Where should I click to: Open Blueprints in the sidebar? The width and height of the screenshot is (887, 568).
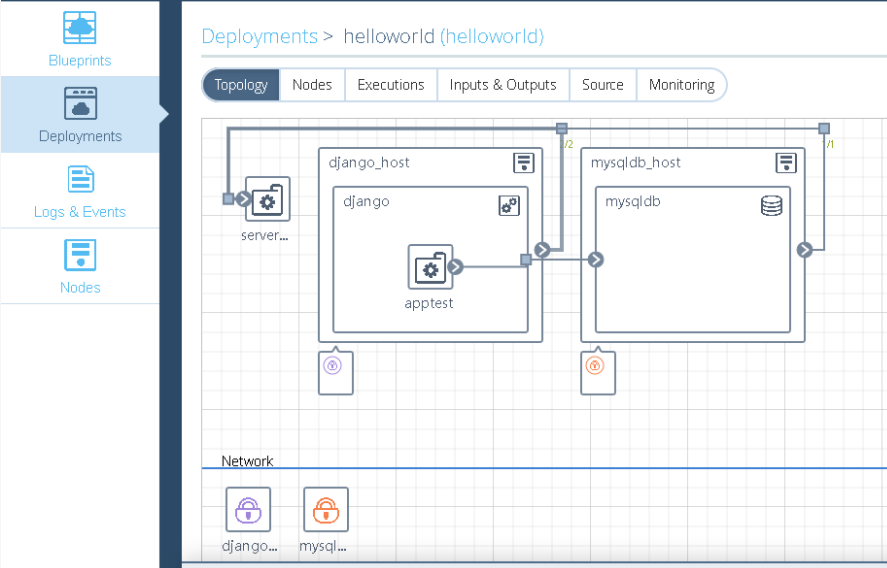80,39
